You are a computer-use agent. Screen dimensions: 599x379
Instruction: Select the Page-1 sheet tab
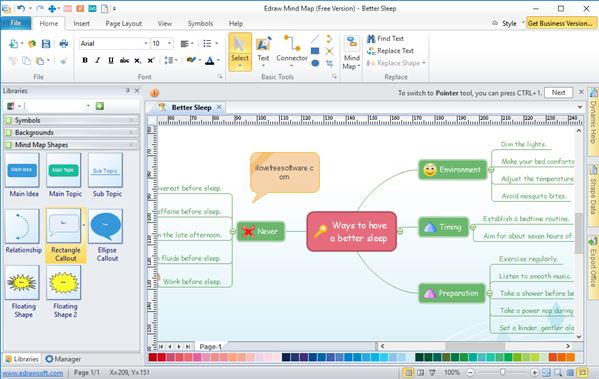[210, 347]
